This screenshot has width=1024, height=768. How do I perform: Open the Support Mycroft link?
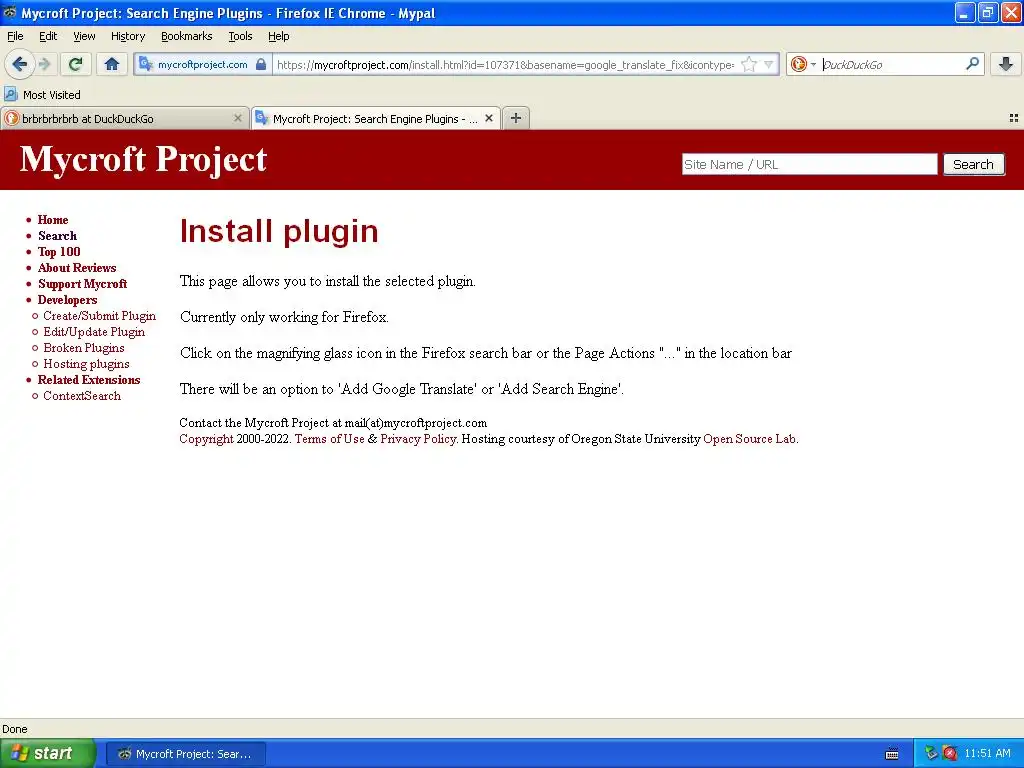coord(82,284)
